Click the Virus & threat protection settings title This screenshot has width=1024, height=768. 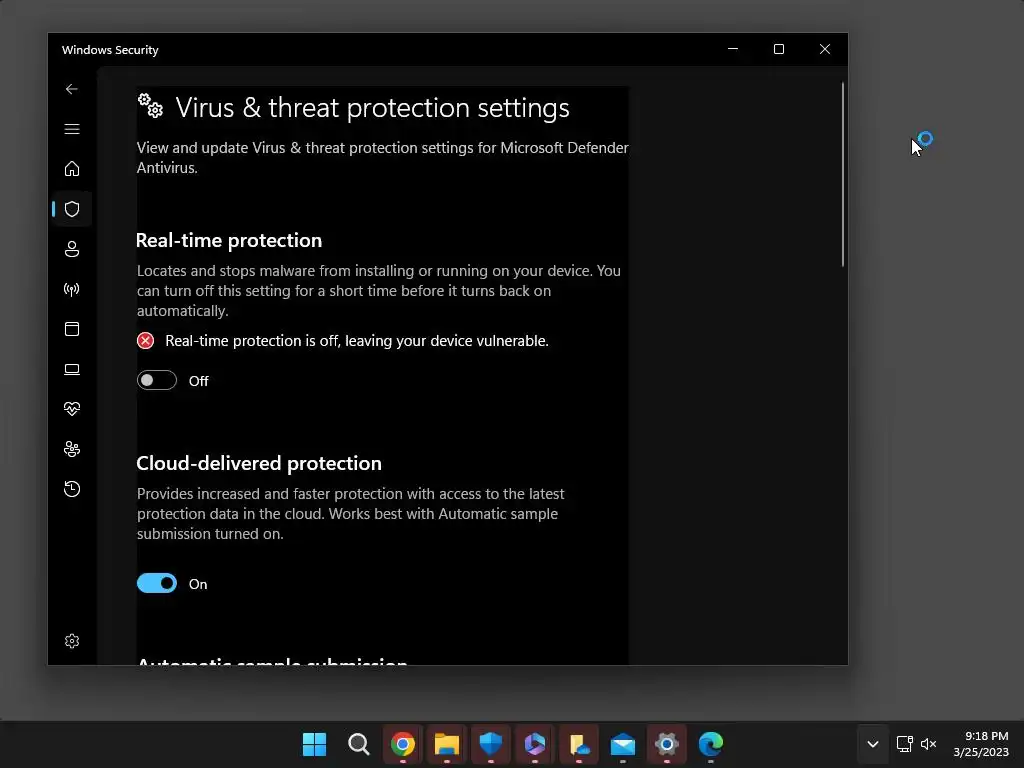pyautogui.click(x=372, y=108)
